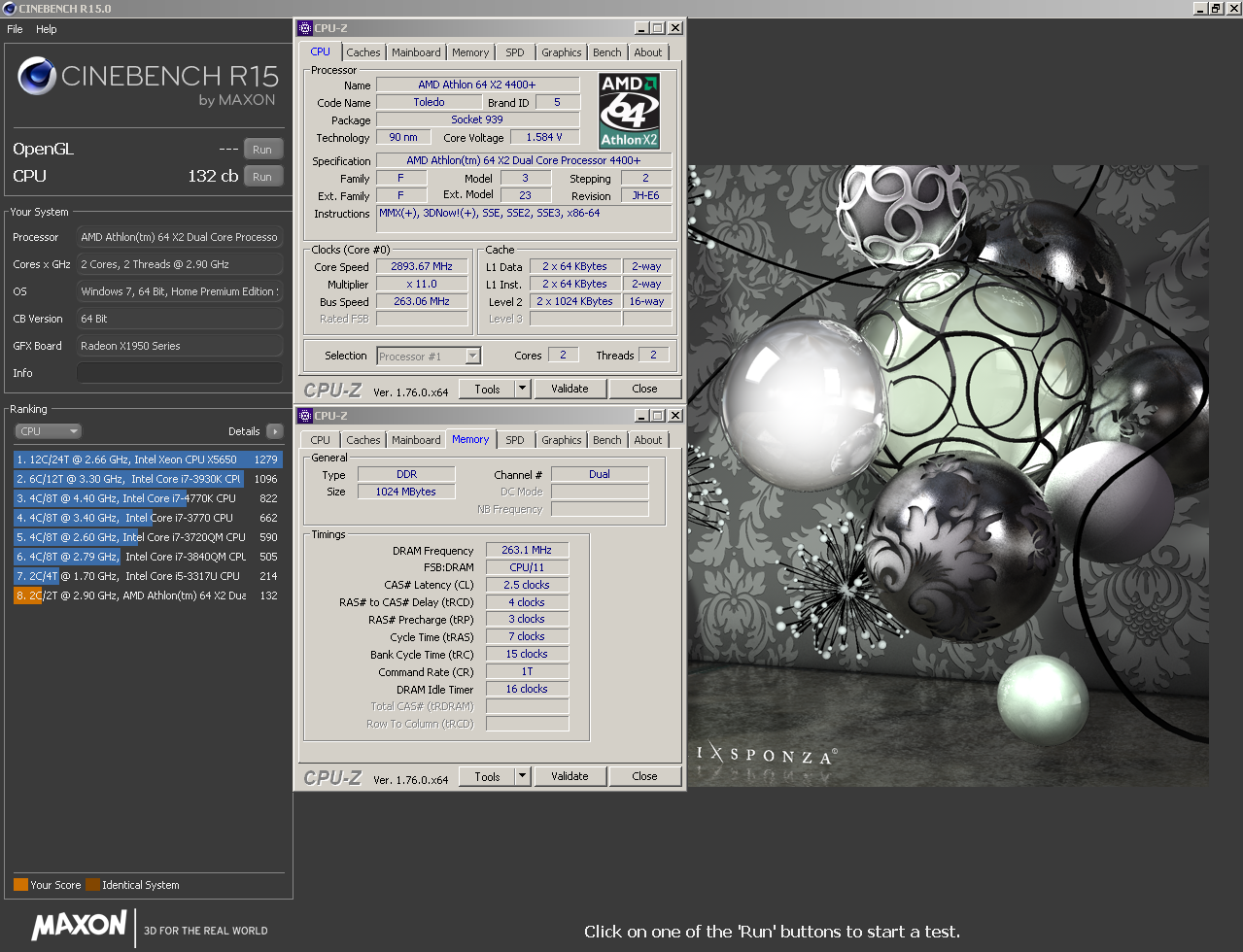Expand ranking Details with arrow button
Screen dimensions: 1243x952
coord(274,431)
